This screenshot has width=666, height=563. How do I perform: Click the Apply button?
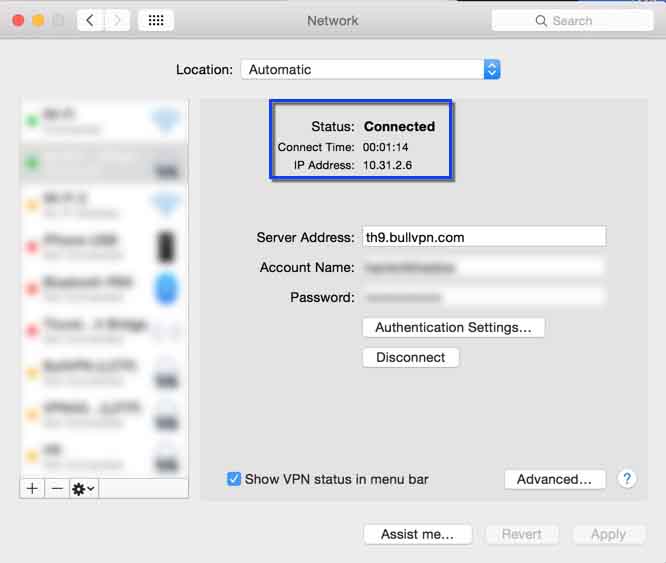coord(609,534)
